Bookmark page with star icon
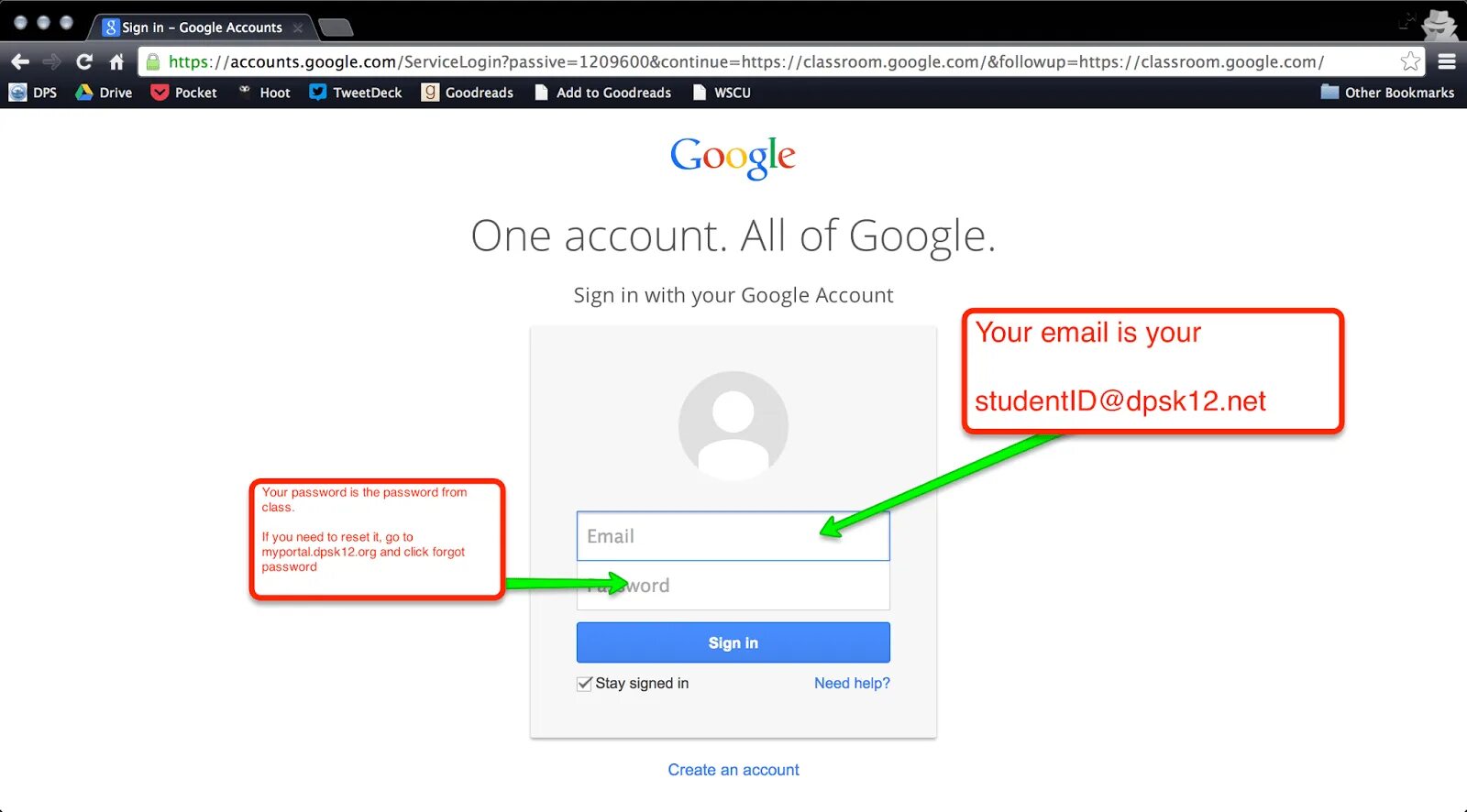Screen dimensions: 1467x812 (1410, 61)
